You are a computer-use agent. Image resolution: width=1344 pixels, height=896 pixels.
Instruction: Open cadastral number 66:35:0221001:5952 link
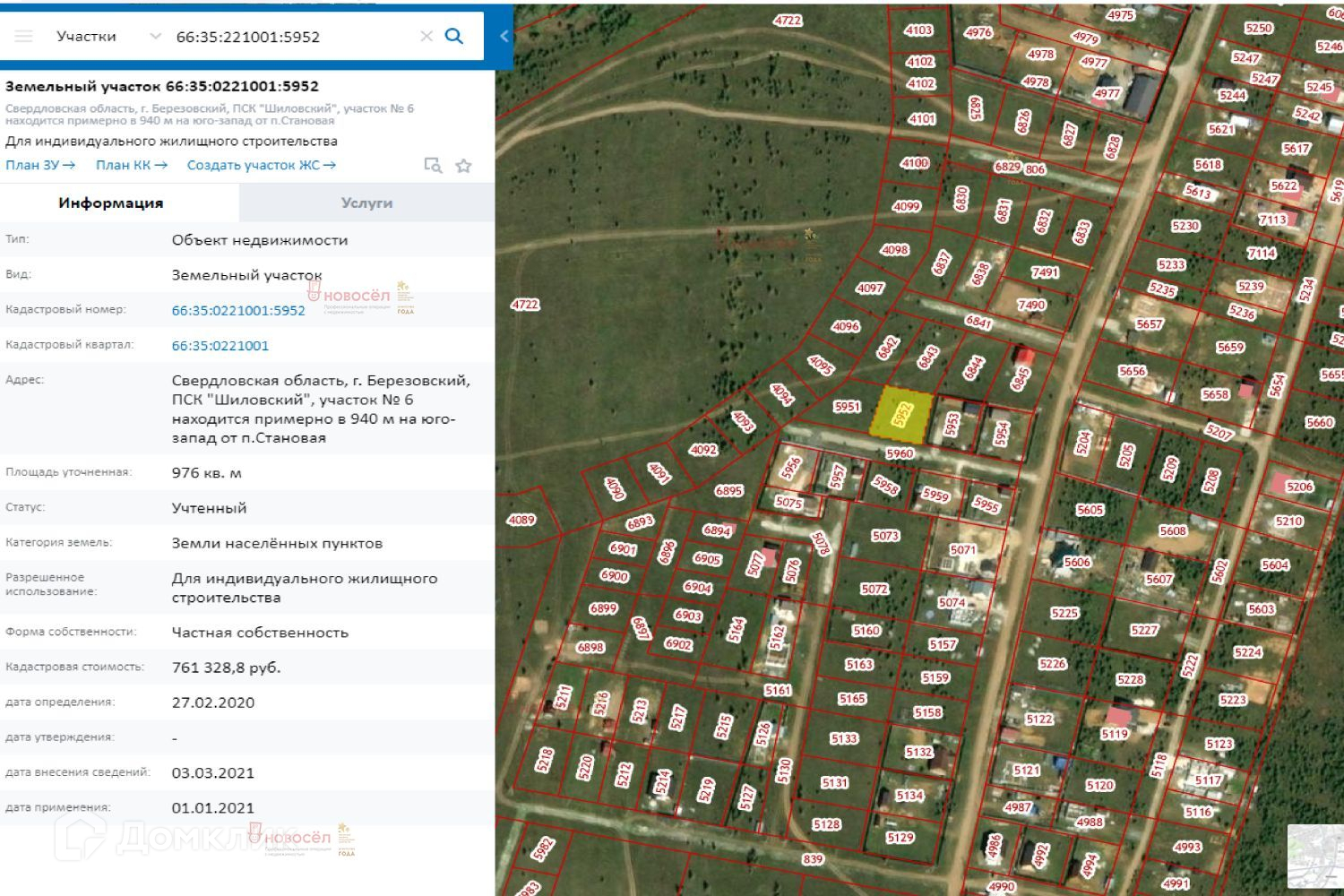pyautogui.click(x=238, y=310)
